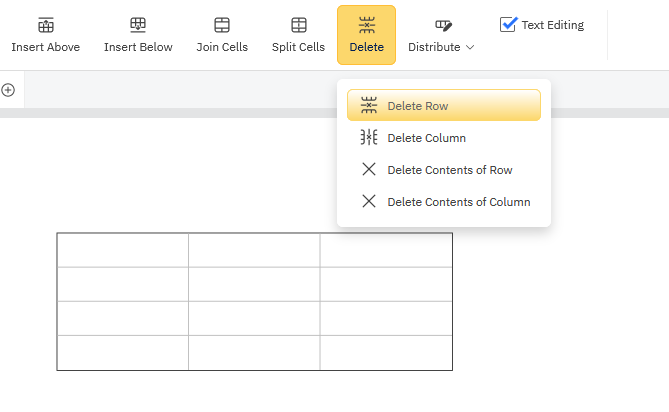Click the Insert Above icon

click(x=45, y=25)
